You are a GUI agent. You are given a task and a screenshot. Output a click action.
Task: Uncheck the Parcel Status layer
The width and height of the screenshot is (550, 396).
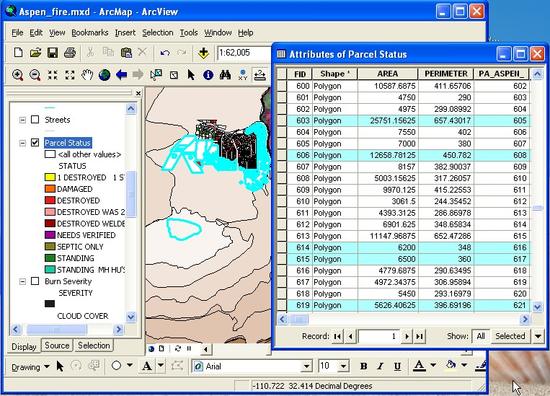tap(35, 142)
